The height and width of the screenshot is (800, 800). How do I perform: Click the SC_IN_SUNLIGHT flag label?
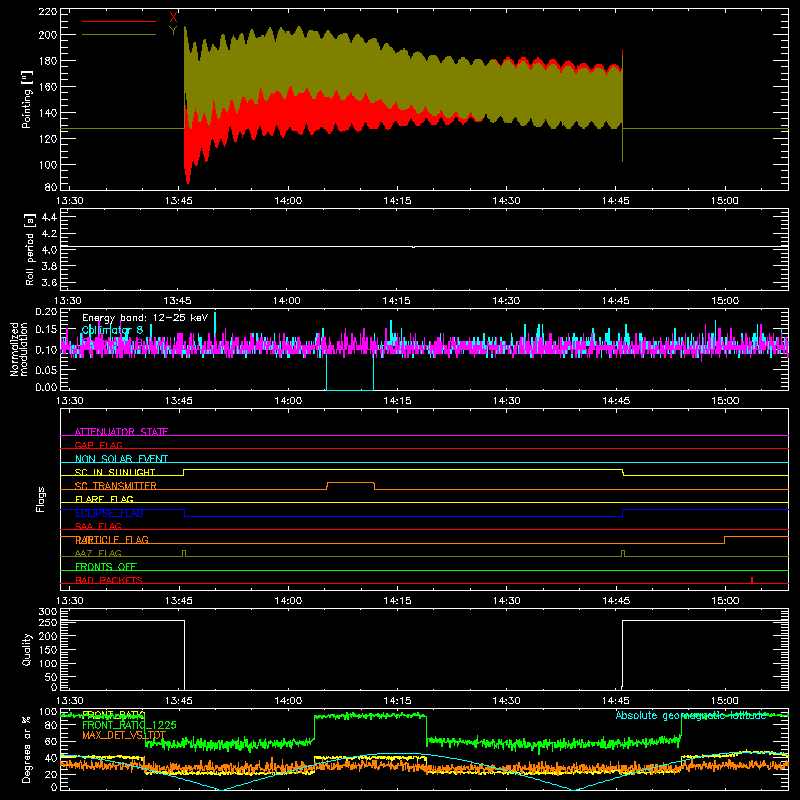(115, 472)
